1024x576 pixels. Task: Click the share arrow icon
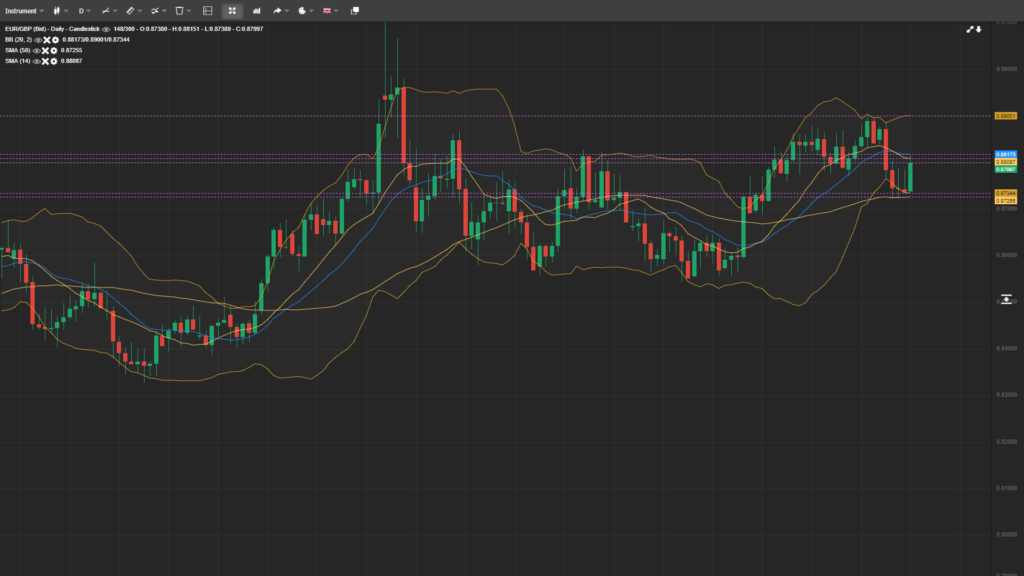click(x=277, y=10)
